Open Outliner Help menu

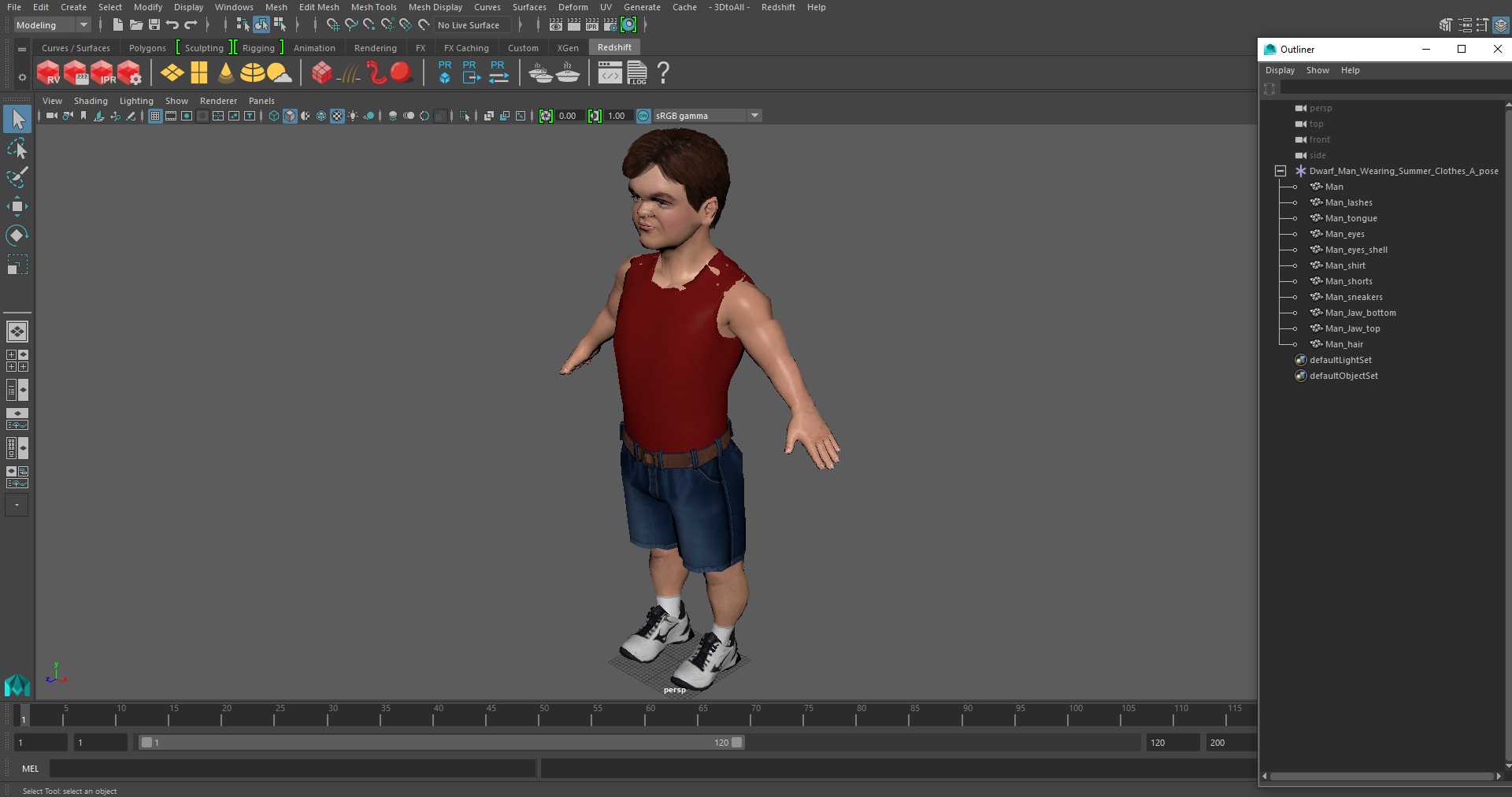tap(1350, 70)
